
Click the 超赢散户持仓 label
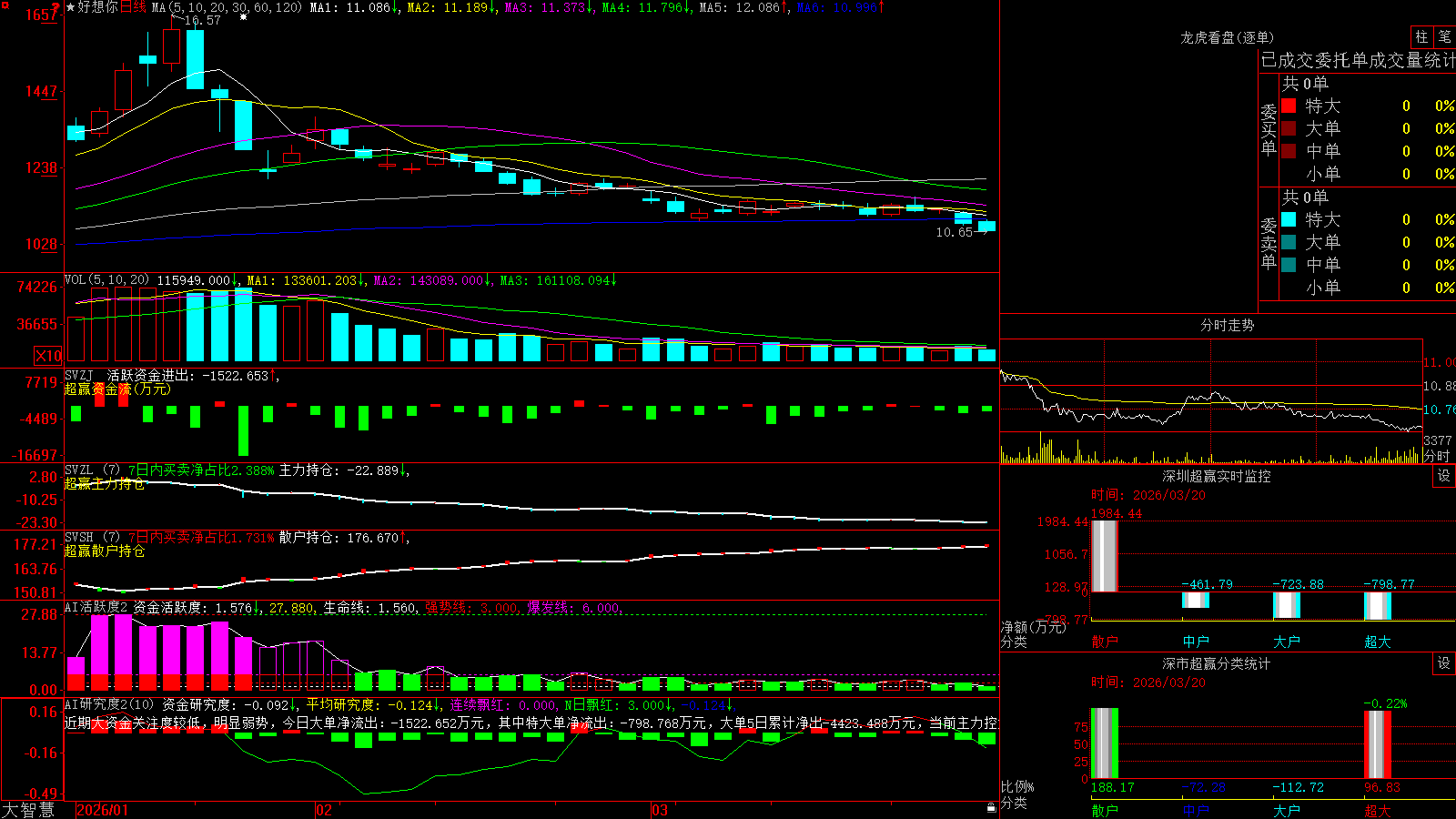point(105,551)
